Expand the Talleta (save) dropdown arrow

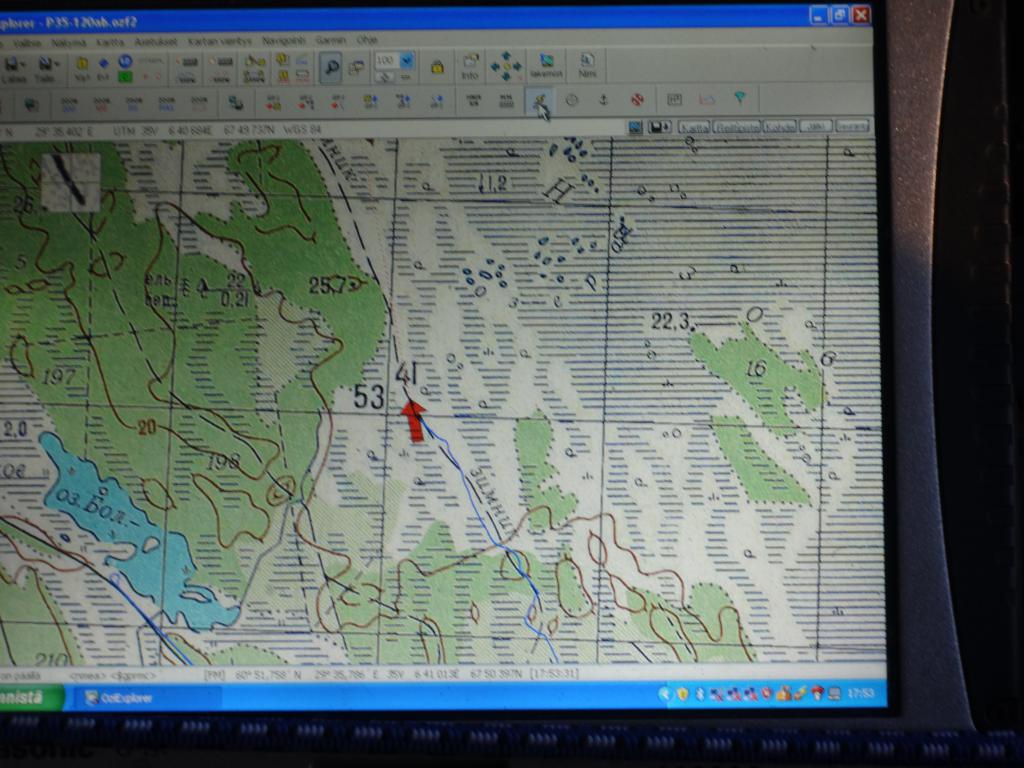56,64
